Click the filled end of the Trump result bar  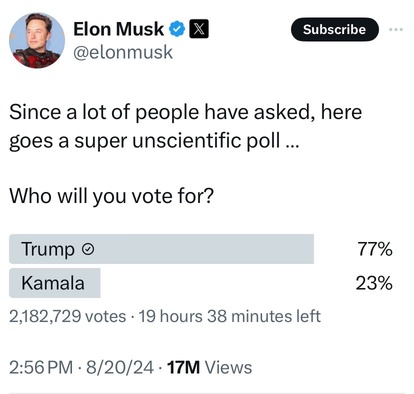pyautogui.click(x=308, y=249)
